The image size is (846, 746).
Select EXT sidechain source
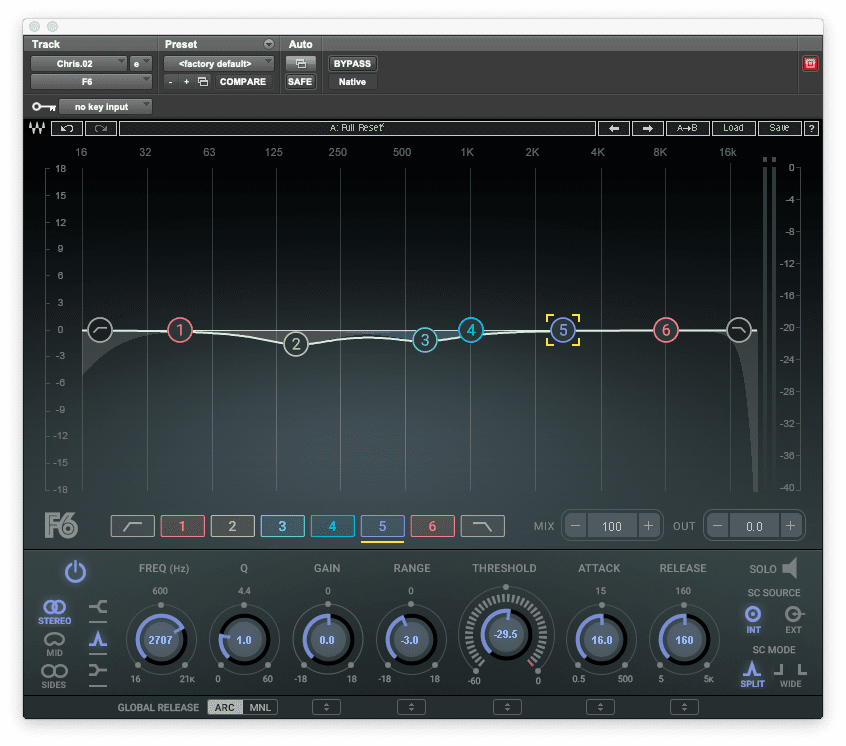(x=793, y=614)
